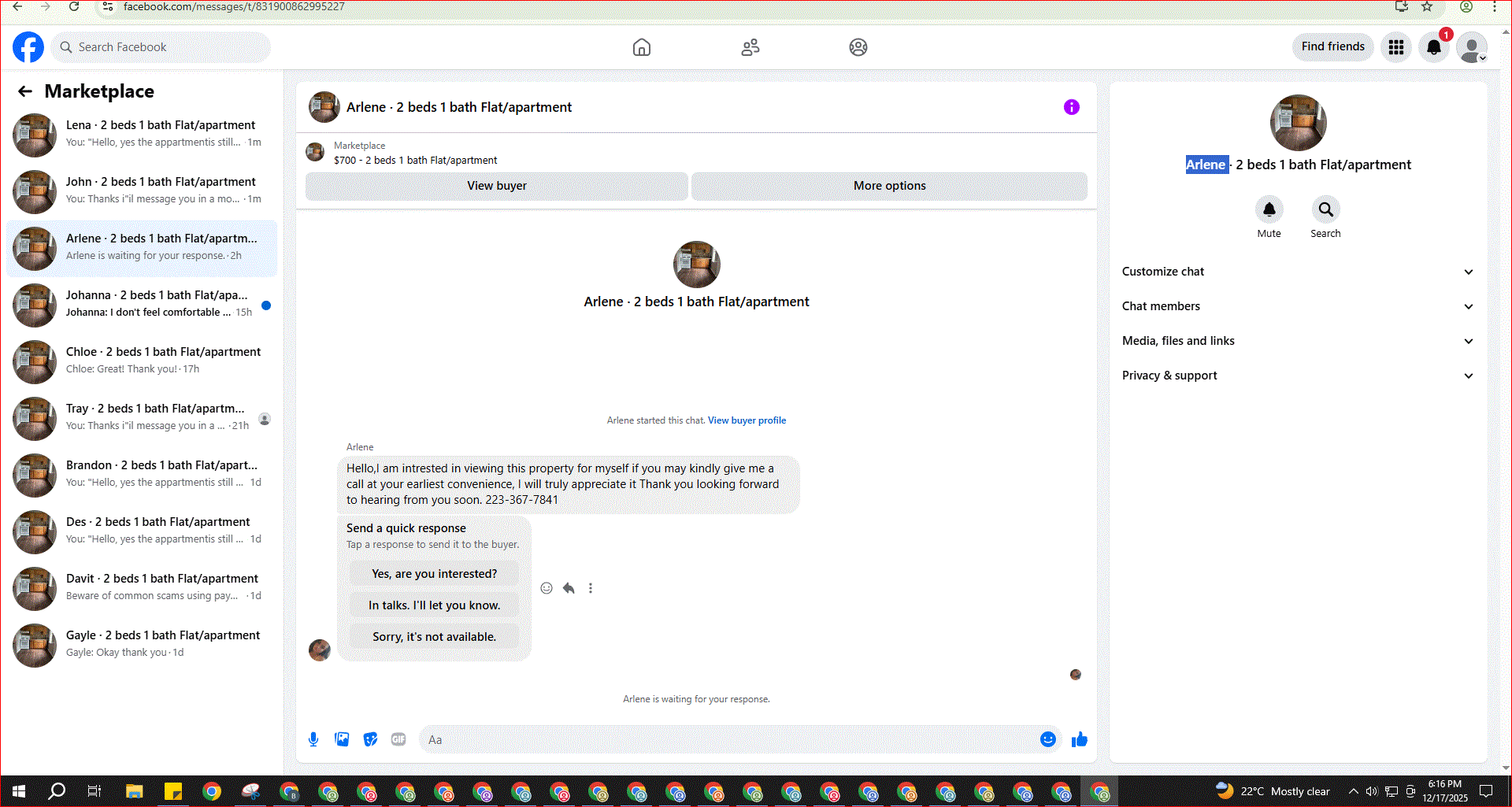Record a voice clip microphone icon
The image size is (1512, 807).
click(x=313, y=739)
